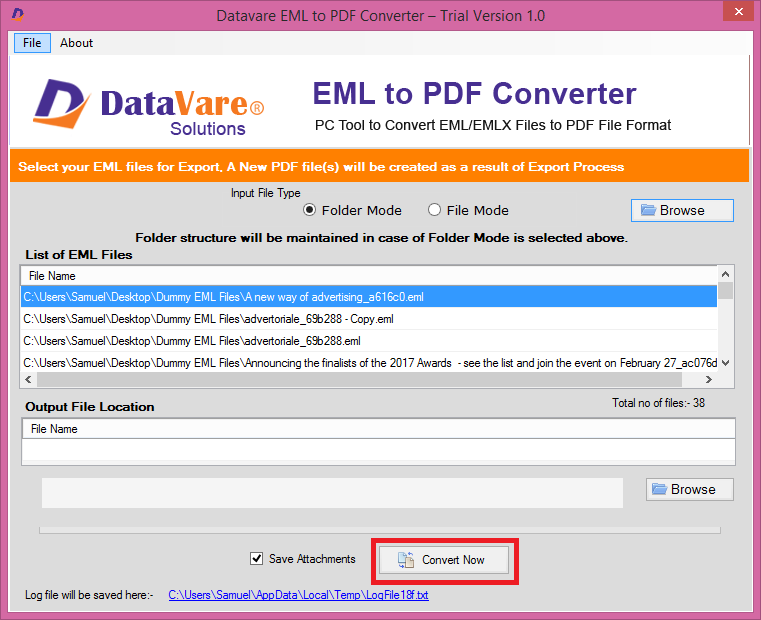The width and height of the screenshot is (761, 620).
Task: Open the LogFile18f.txt log file link
Action: pos(298,595)
